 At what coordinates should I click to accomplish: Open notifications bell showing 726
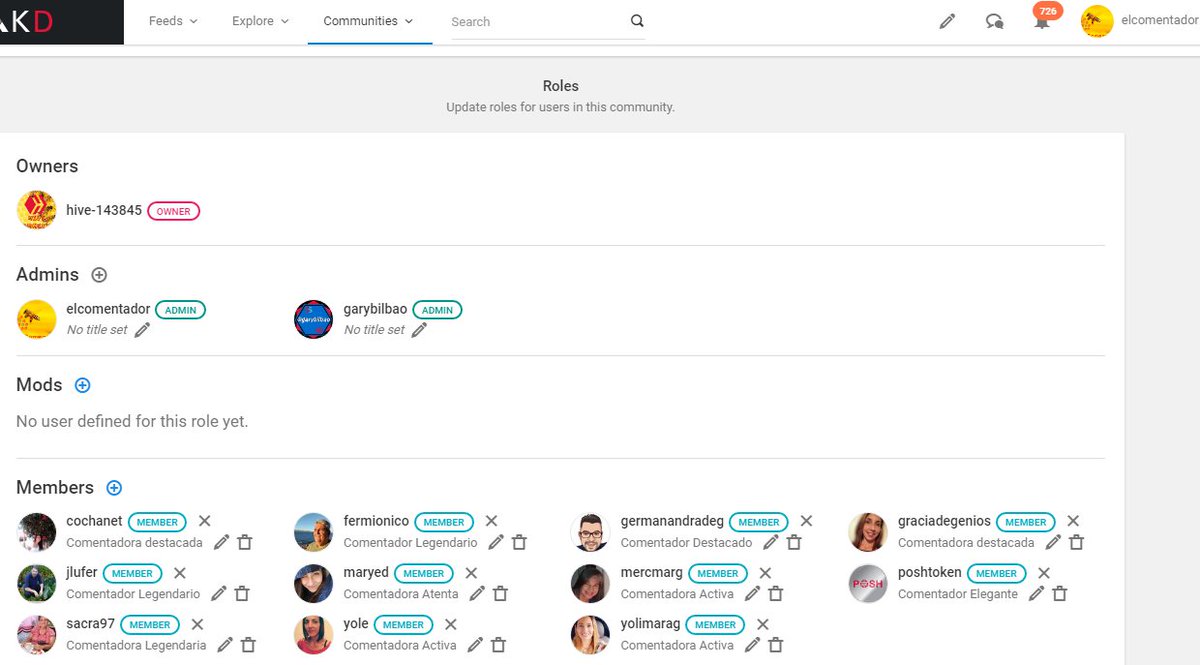coord(1043,19)
